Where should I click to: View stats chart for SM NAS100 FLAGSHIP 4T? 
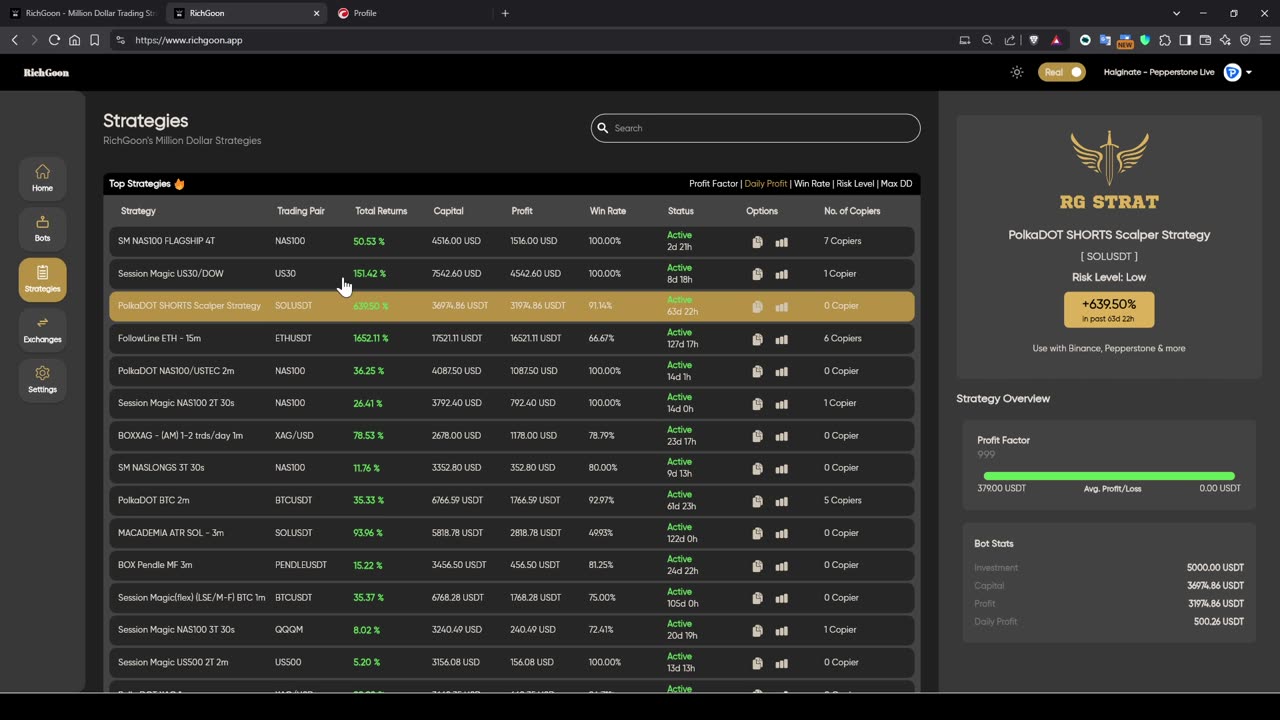[x=782, y=241]
